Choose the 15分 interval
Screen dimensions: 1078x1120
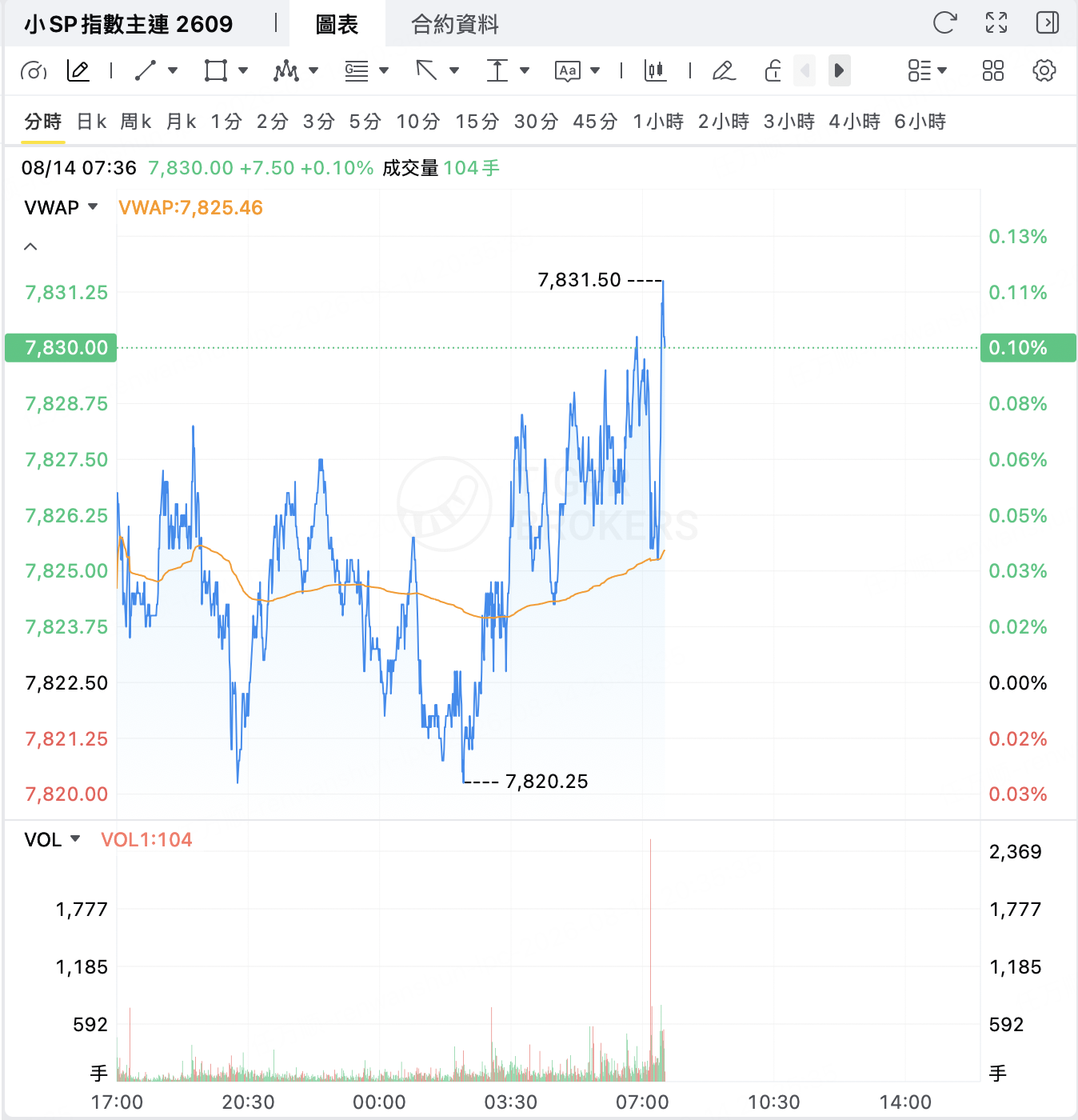point(477,122)
